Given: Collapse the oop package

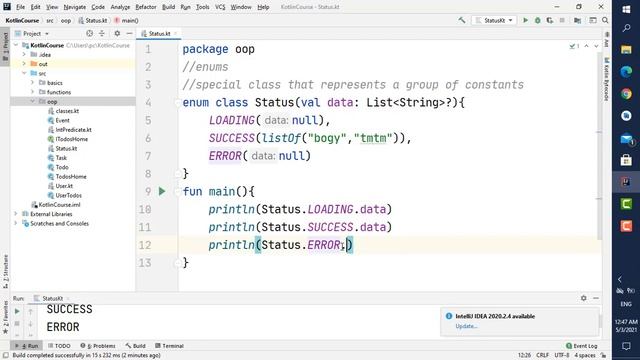Looking at the screenshot, I should click(33, 101).
